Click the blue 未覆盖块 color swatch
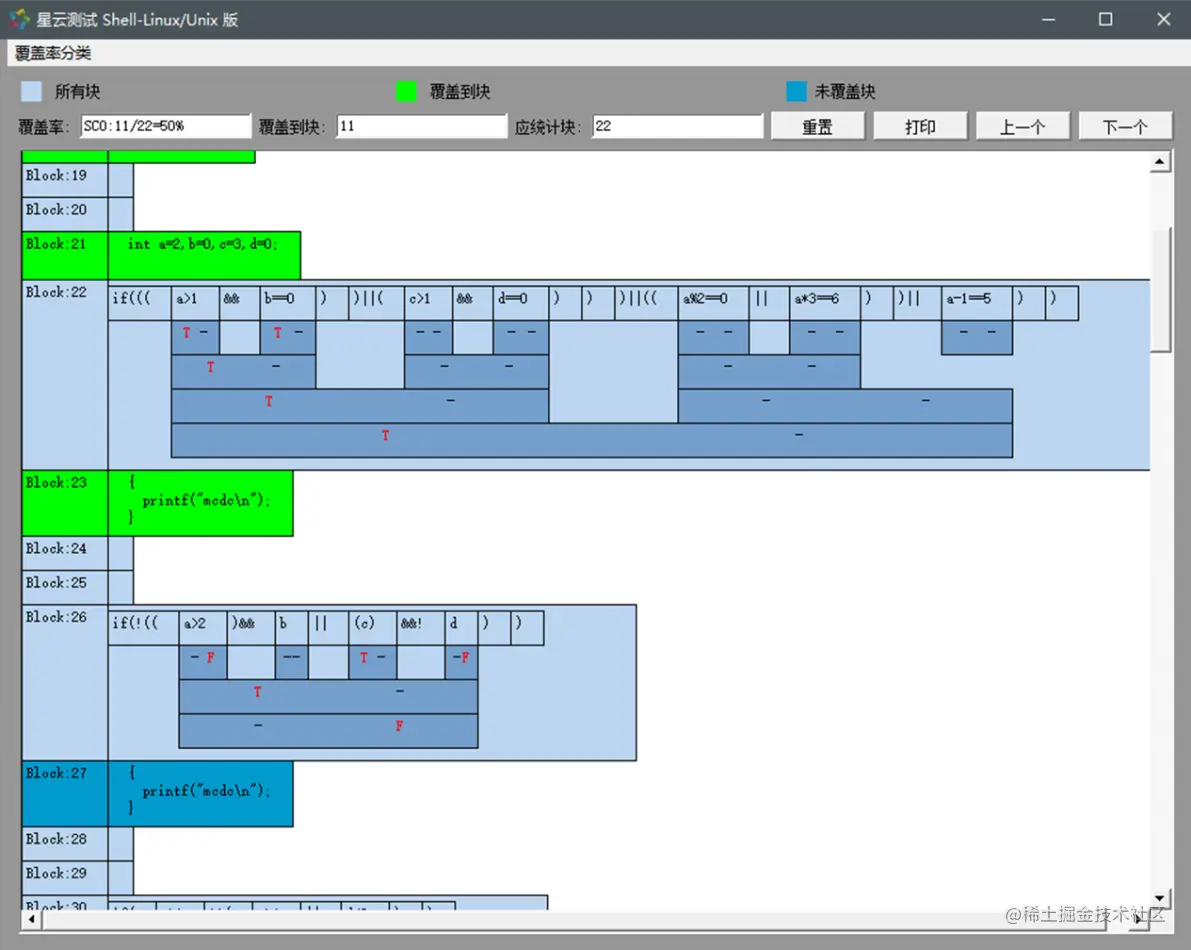This screenshot has width=1191, height=950. tap(797, 91)
